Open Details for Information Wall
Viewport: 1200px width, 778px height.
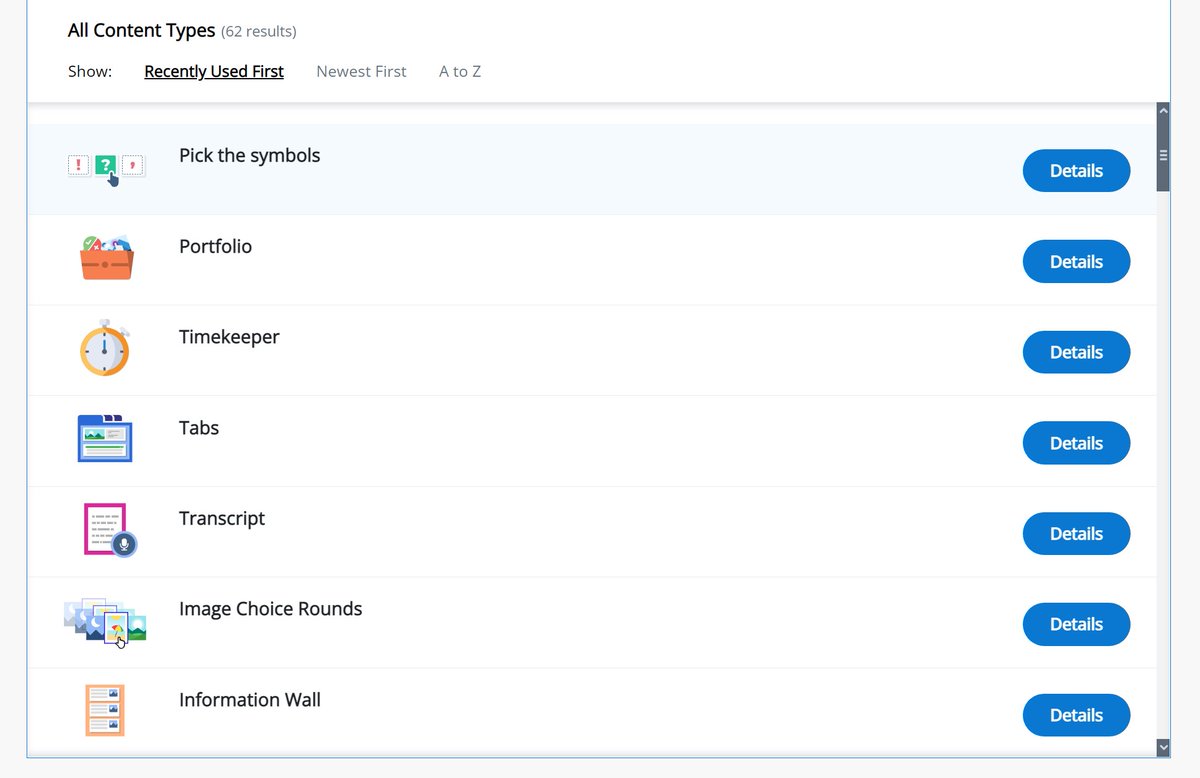point(1076,715)
